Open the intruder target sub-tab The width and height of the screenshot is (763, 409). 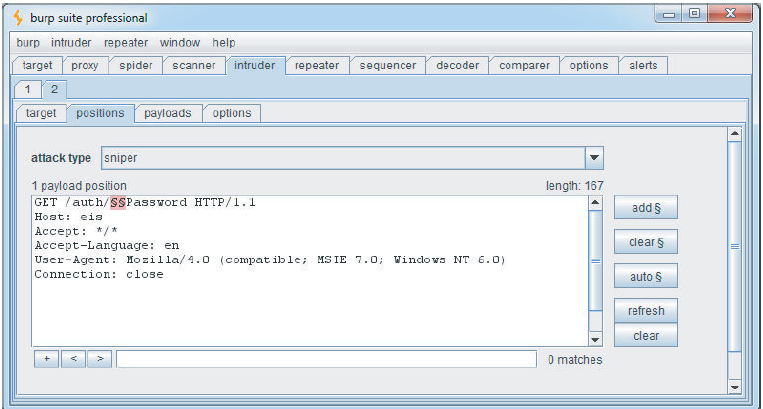[x=41, y=113]
